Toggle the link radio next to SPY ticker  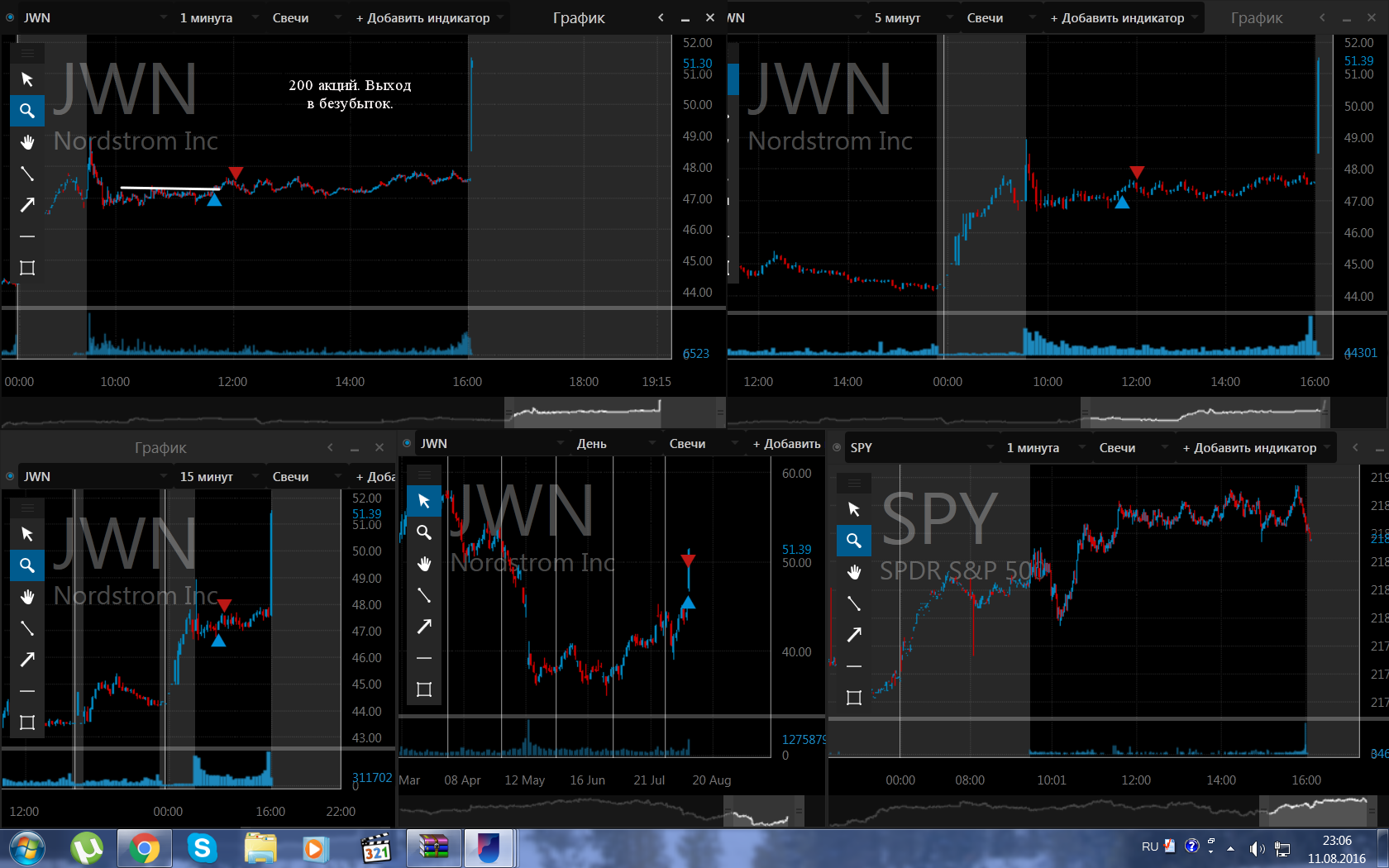[x=837, y=447]
